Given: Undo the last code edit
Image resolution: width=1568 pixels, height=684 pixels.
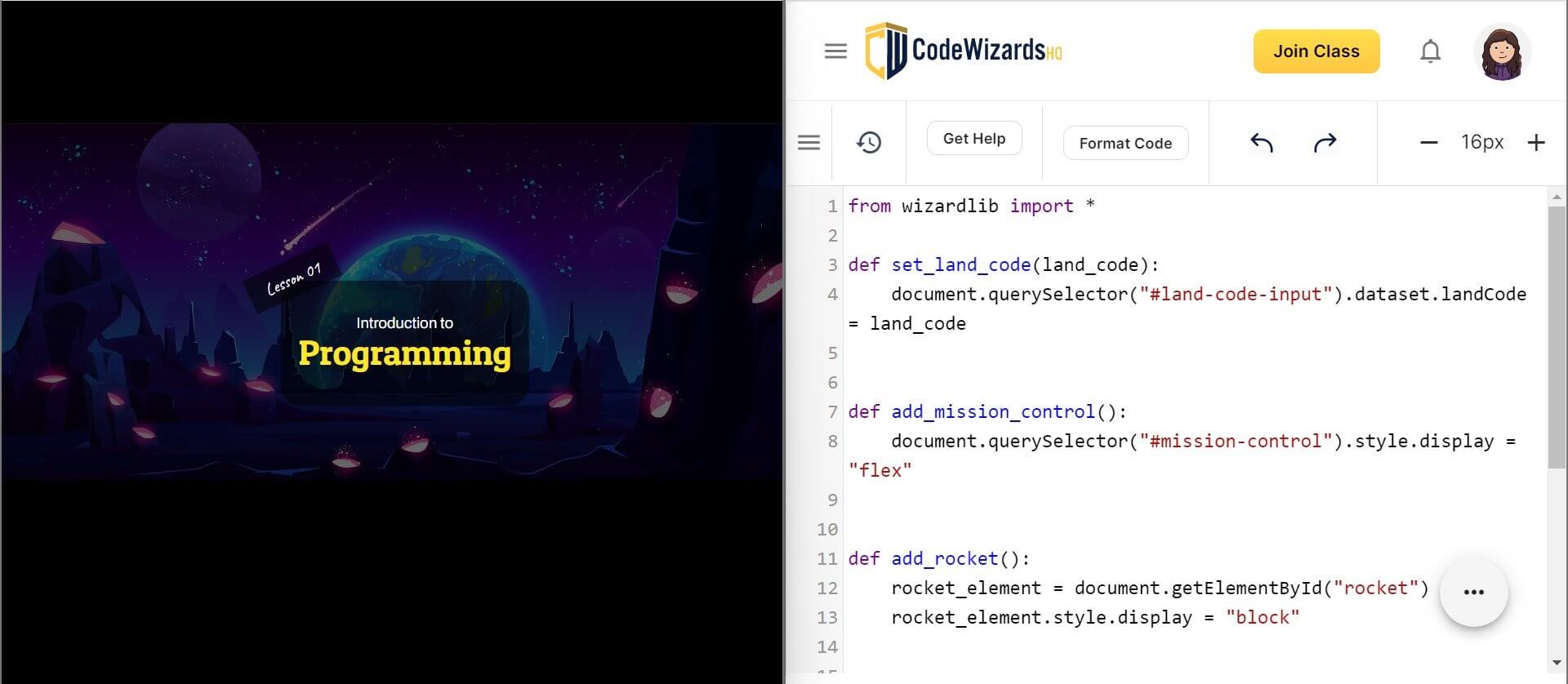Looking at the screenshot, I should 1261,143.
